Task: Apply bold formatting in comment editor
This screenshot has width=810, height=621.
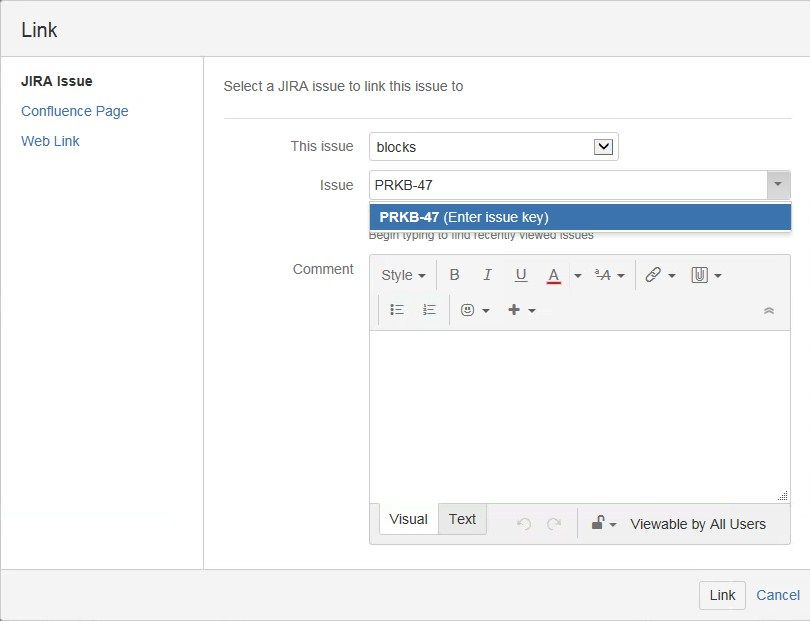Action: coord(454,275)
